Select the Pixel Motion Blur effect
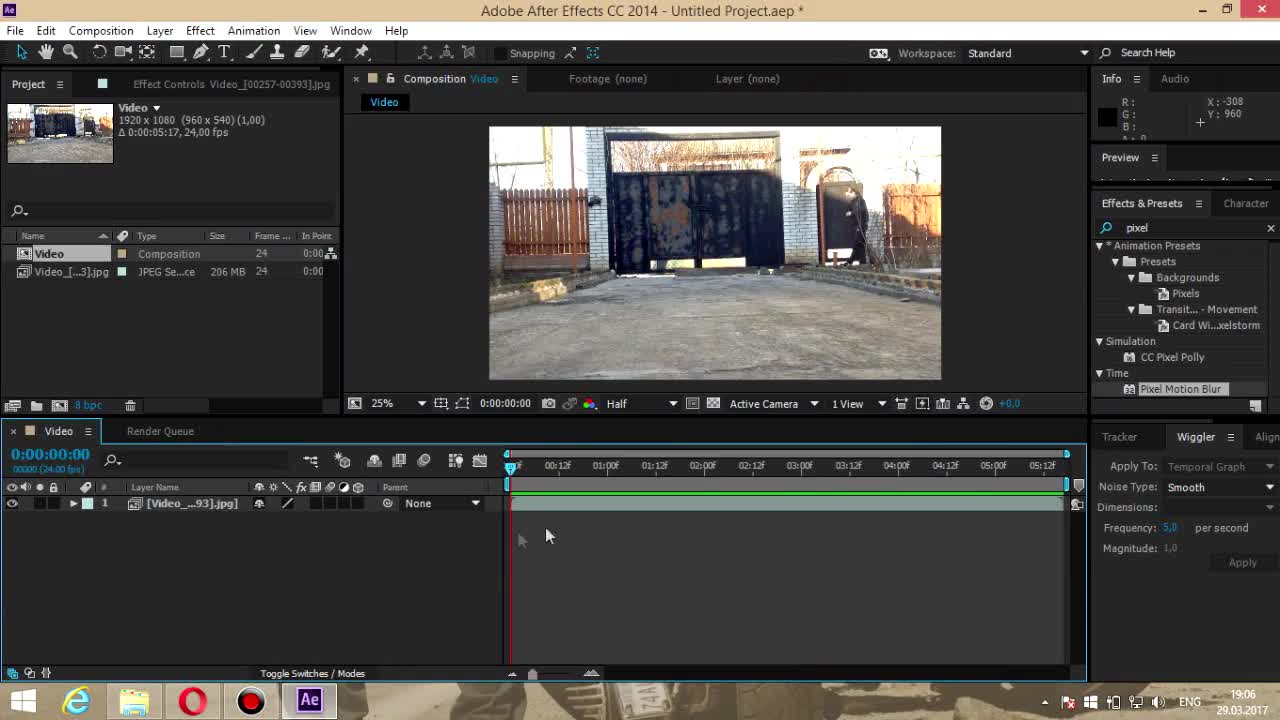Screen dimensions: 1280x720 click(1180, 389)
